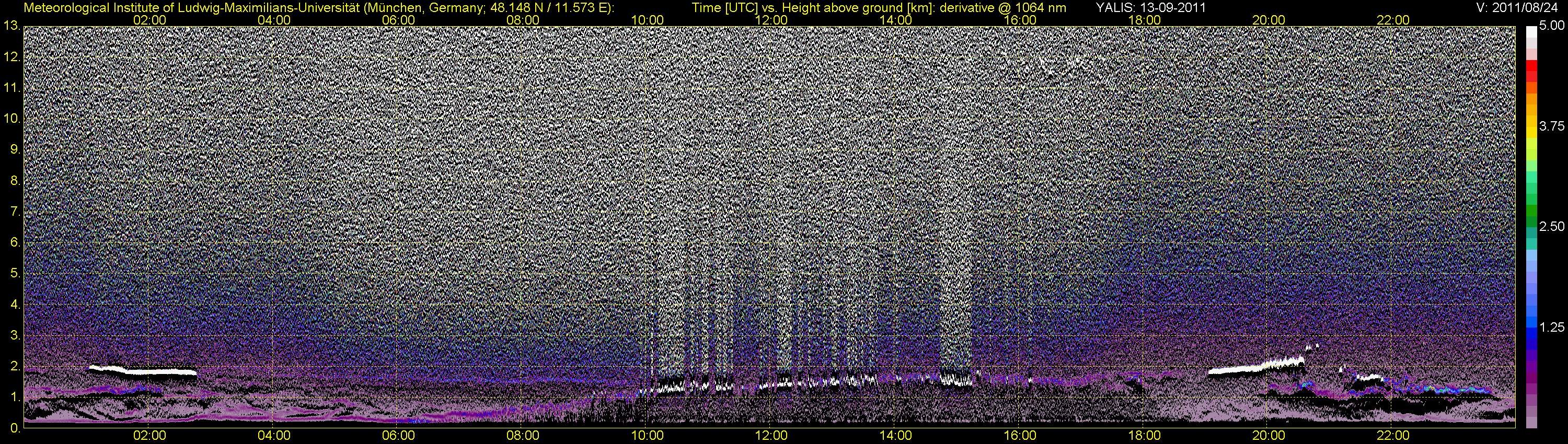Screen dimensions: 1568x444
Task: Click the 10:00 label on the lower time axis
Action: [647, 436]
